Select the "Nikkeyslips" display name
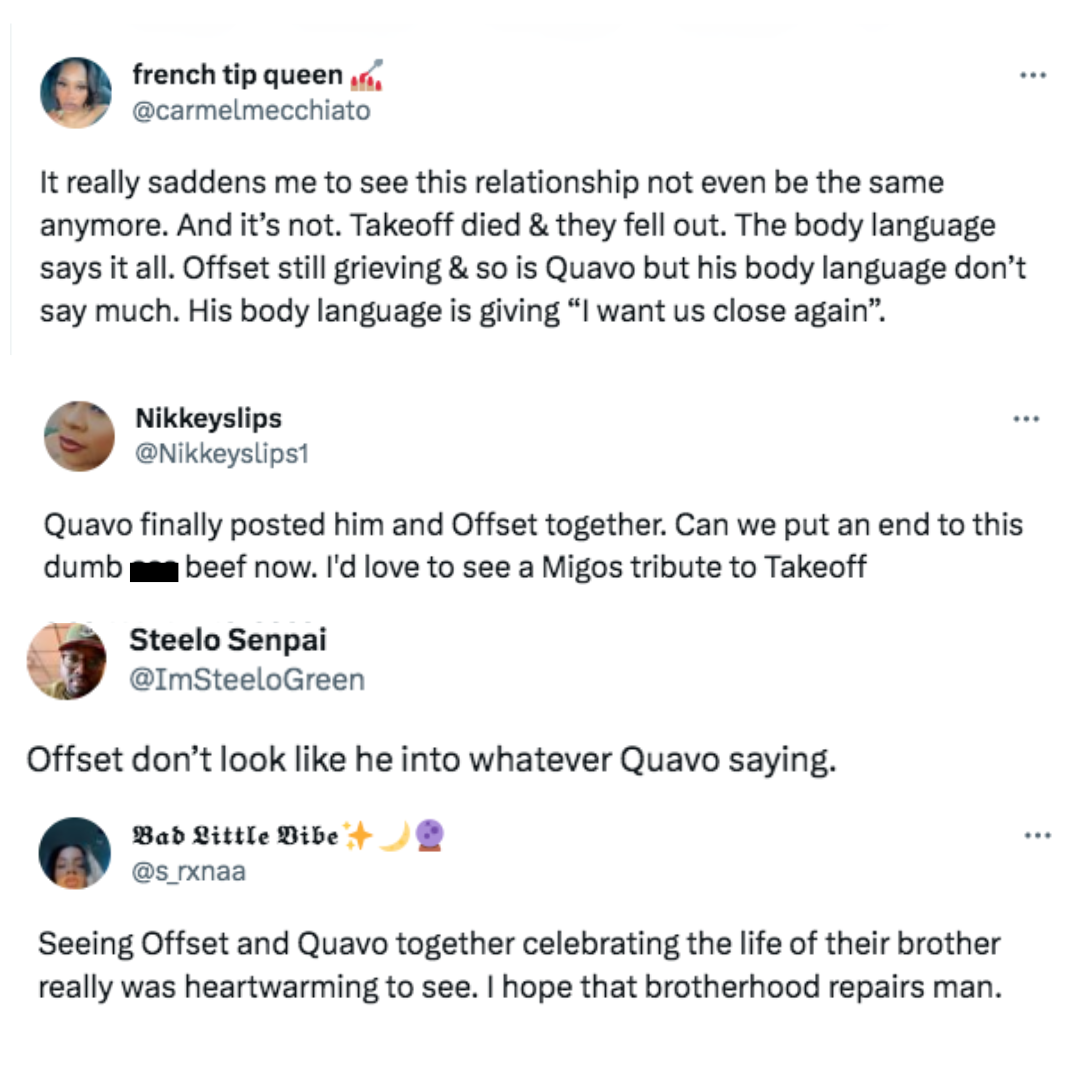The image size is (1080, 1080). pos(207,419)
